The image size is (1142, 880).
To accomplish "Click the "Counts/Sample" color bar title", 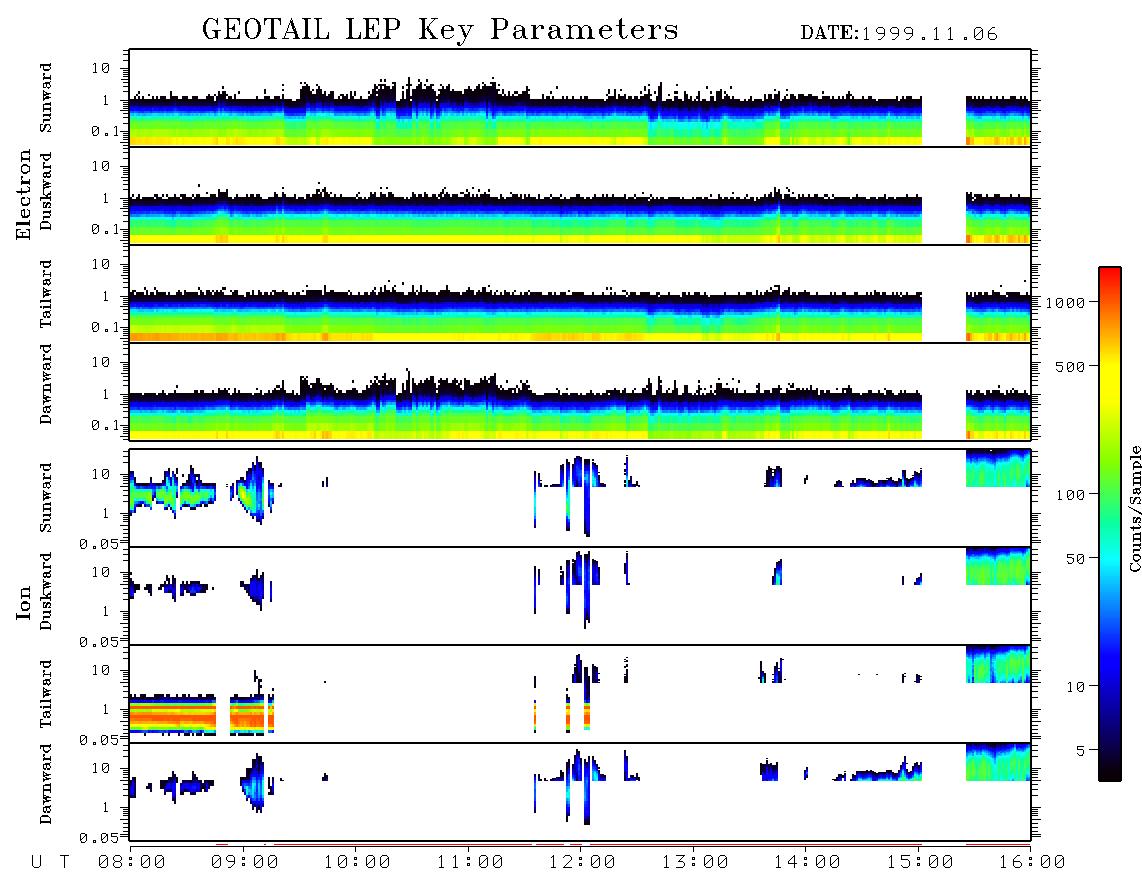I will click(1134, 508).
